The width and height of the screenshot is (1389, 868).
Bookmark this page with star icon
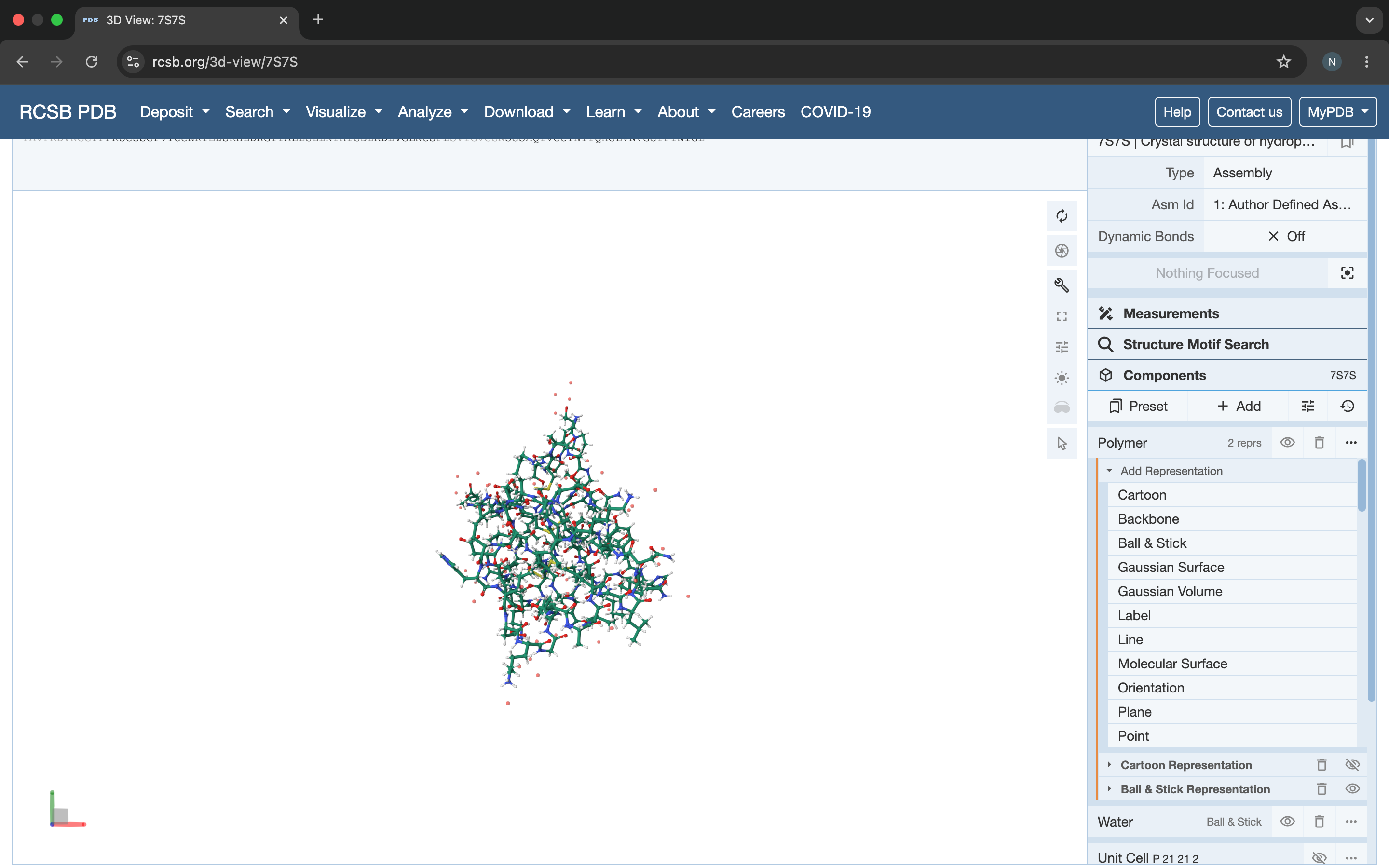point(1283,61)
